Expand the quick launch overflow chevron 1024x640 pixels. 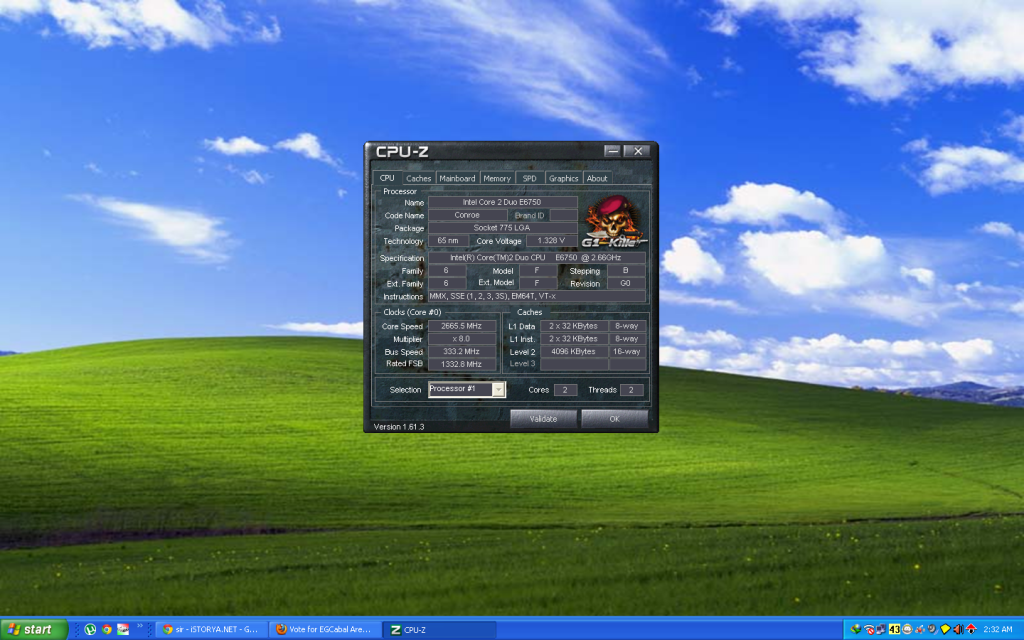coord(140,627)
